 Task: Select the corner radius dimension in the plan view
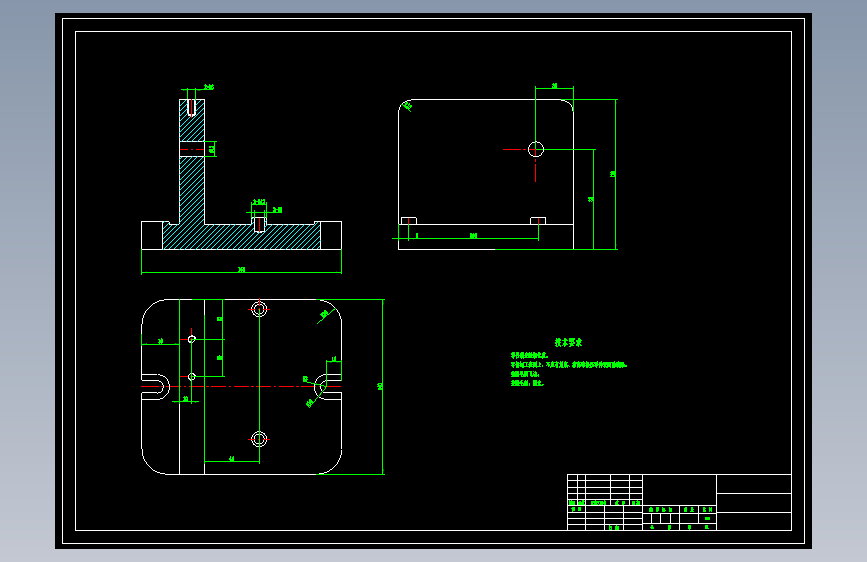pyautogui.click(x=323, y=315)
